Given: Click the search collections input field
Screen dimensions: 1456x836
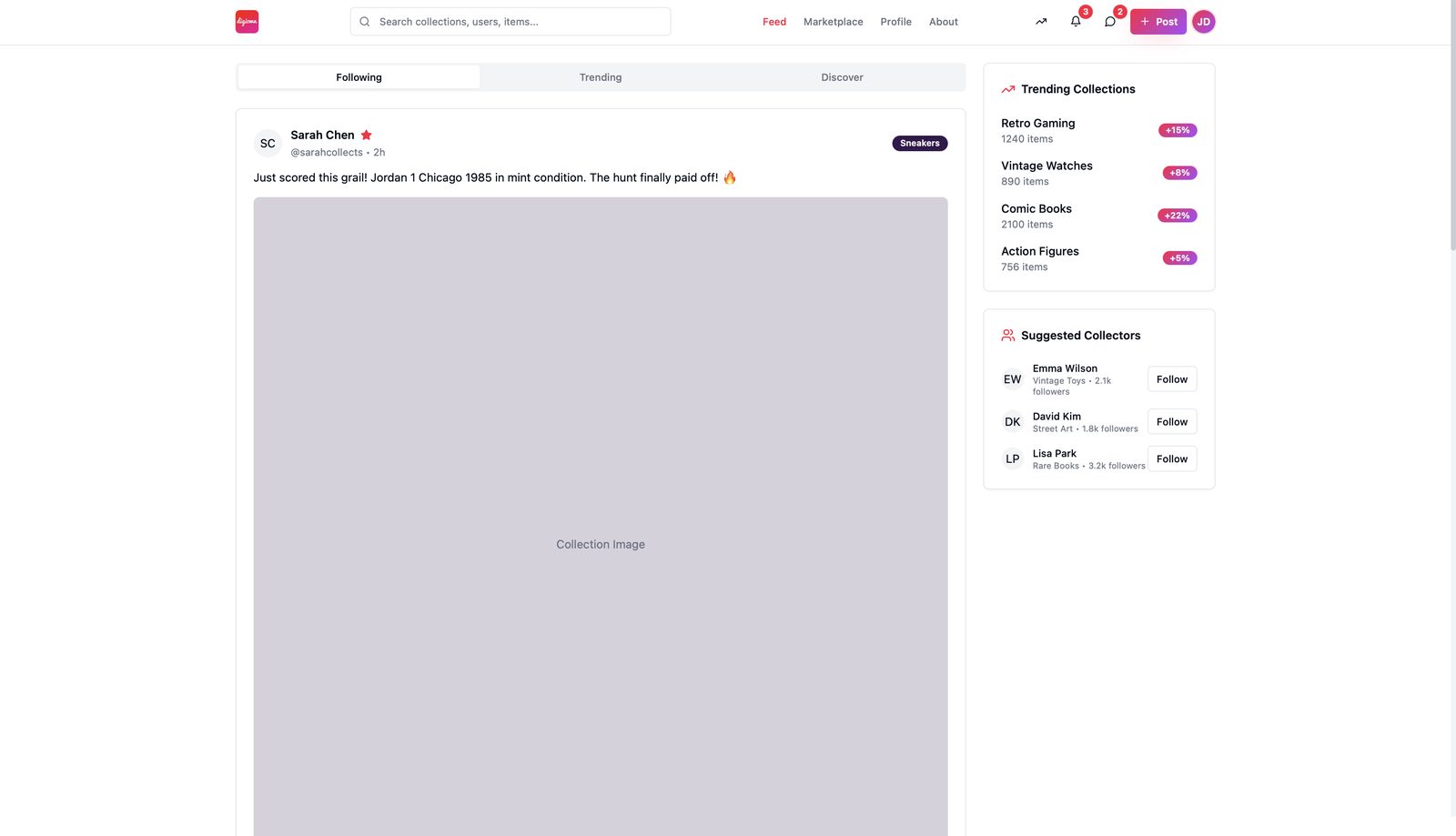Looking at the screenshot, I should point(511,22).
